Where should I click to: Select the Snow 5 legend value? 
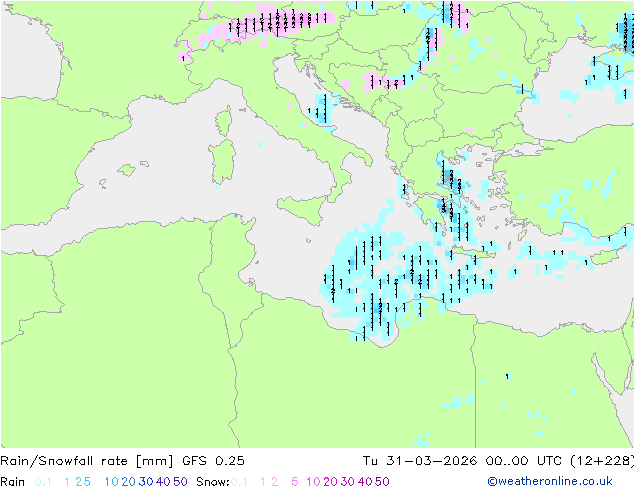(295, 482)
